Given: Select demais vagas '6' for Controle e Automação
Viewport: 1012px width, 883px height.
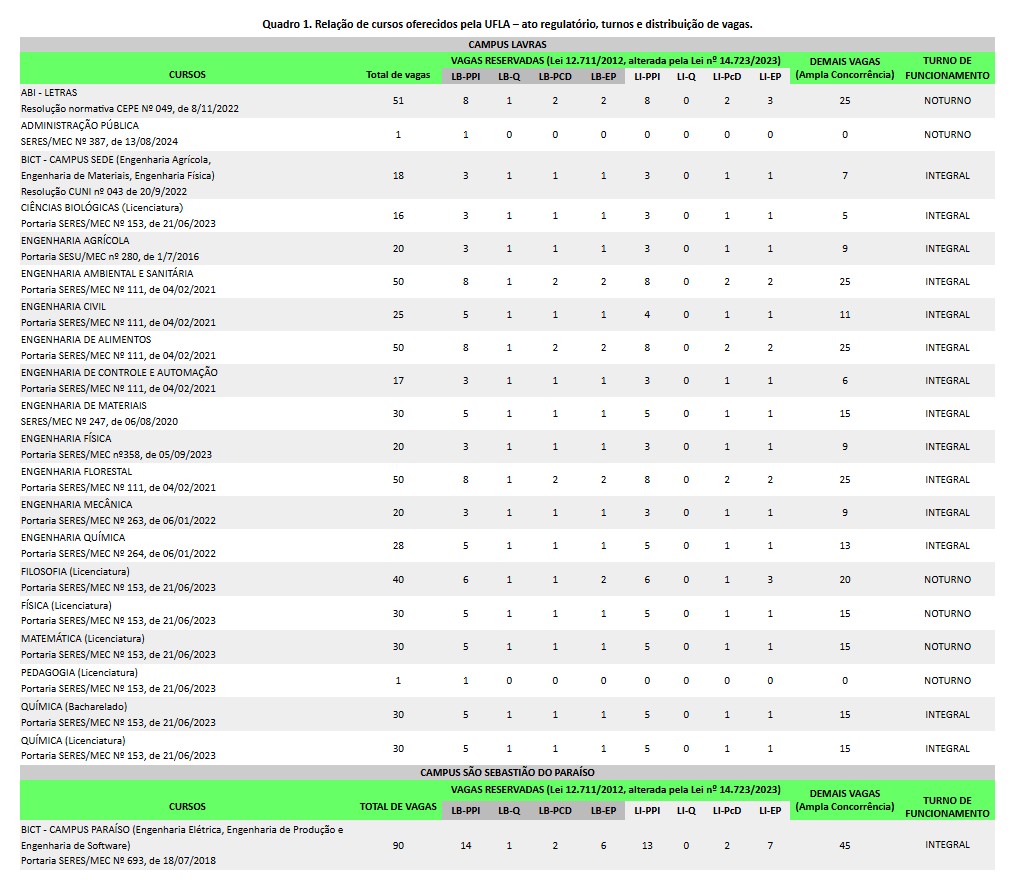Looking at the screenshot, I should click(845, 381).
